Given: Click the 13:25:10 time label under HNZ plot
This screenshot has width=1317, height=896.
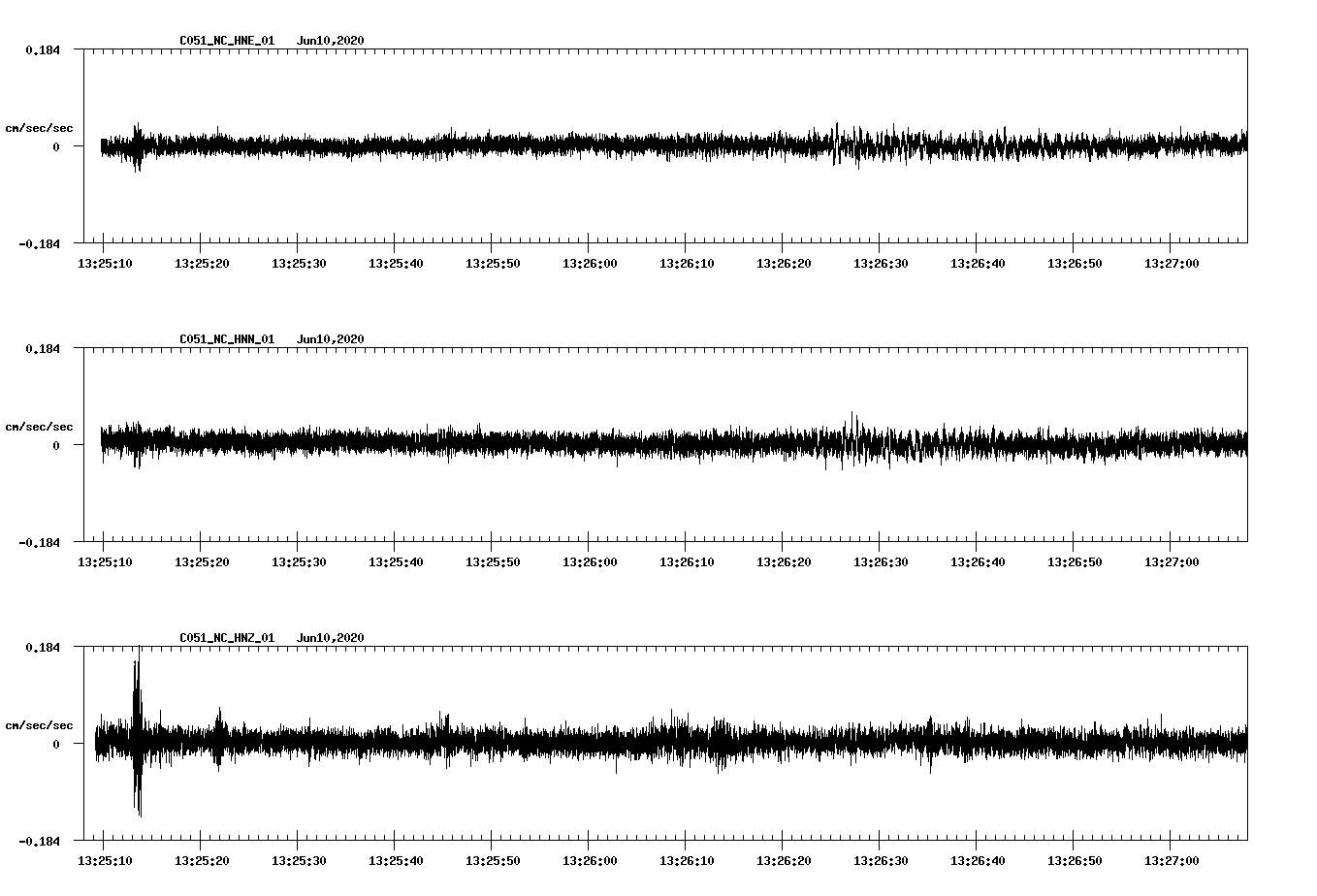Looking at the screenshot, I should pos(104,861).
